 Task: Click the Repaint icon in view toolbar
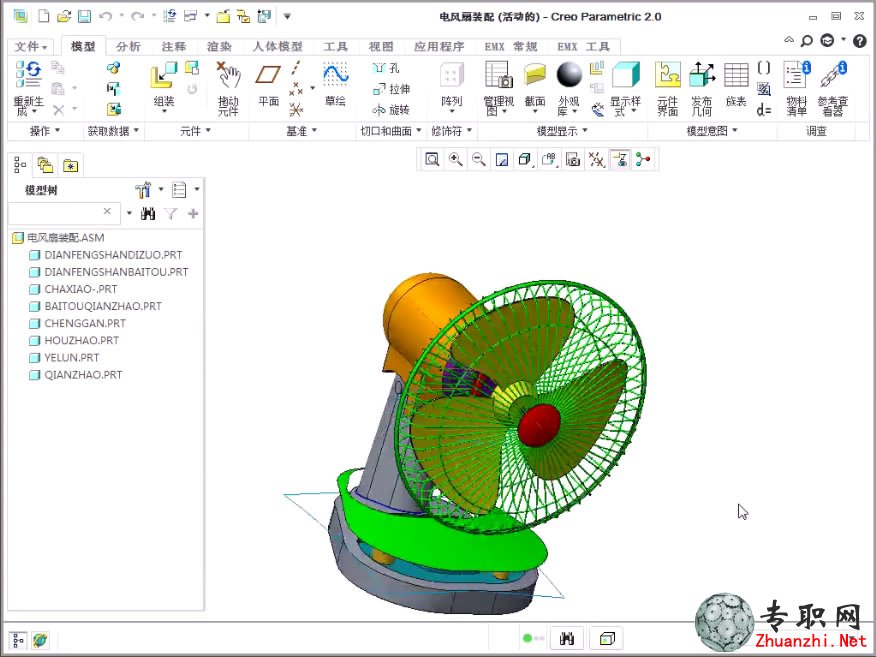tap(502, 160)
